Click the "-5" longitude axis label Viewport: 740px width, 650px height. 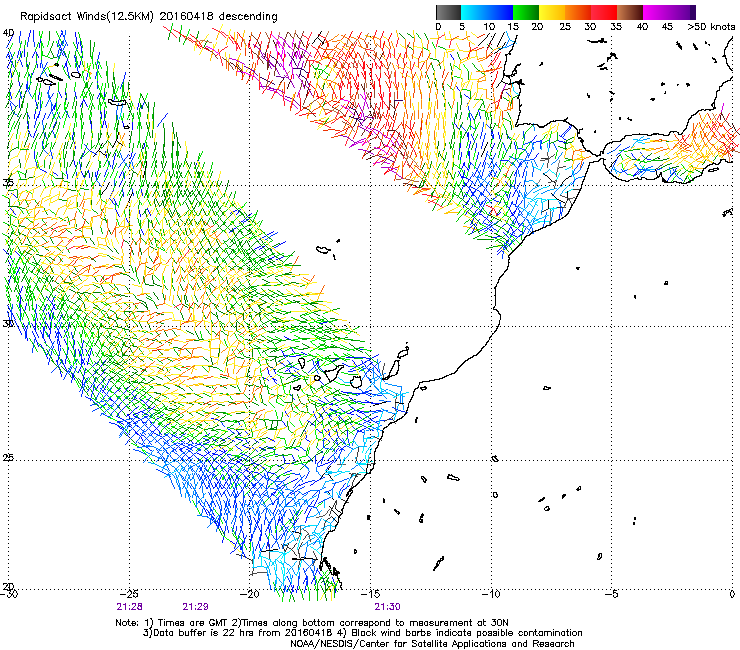click(x=612, y=594)
